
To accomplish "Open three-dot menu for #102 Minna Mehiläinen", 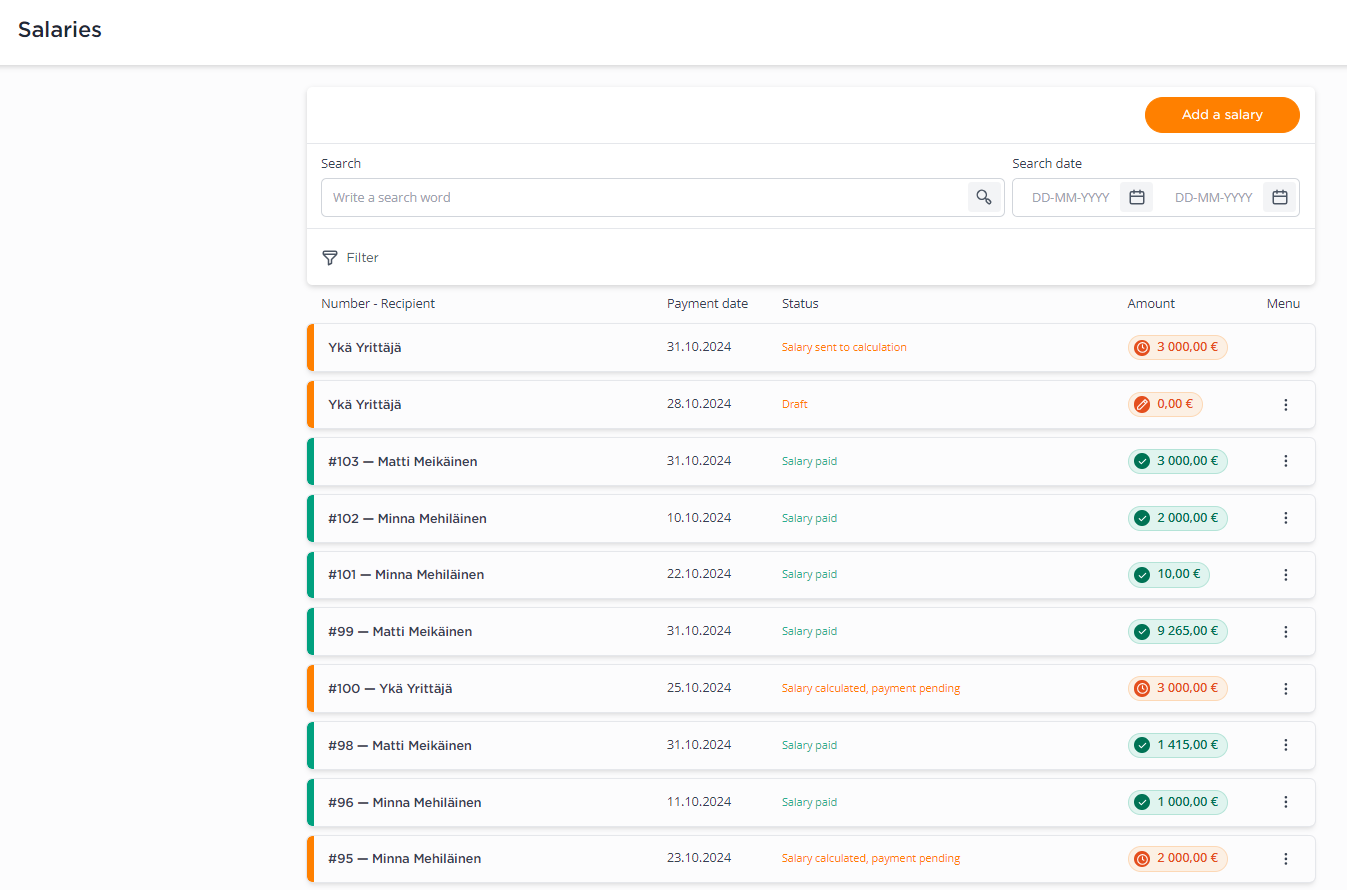I will coord(1286,518).
